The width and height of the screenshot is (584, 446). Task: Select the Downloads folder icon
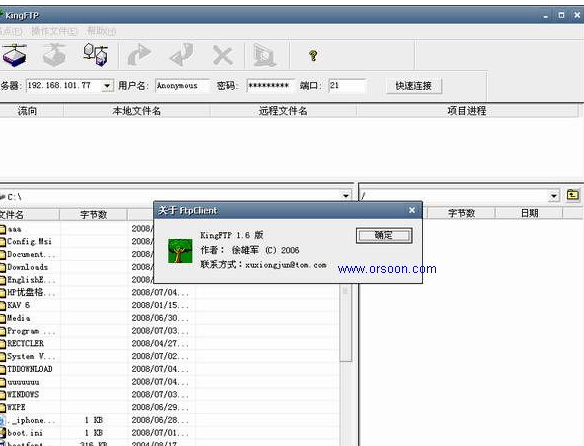[3, 267]
